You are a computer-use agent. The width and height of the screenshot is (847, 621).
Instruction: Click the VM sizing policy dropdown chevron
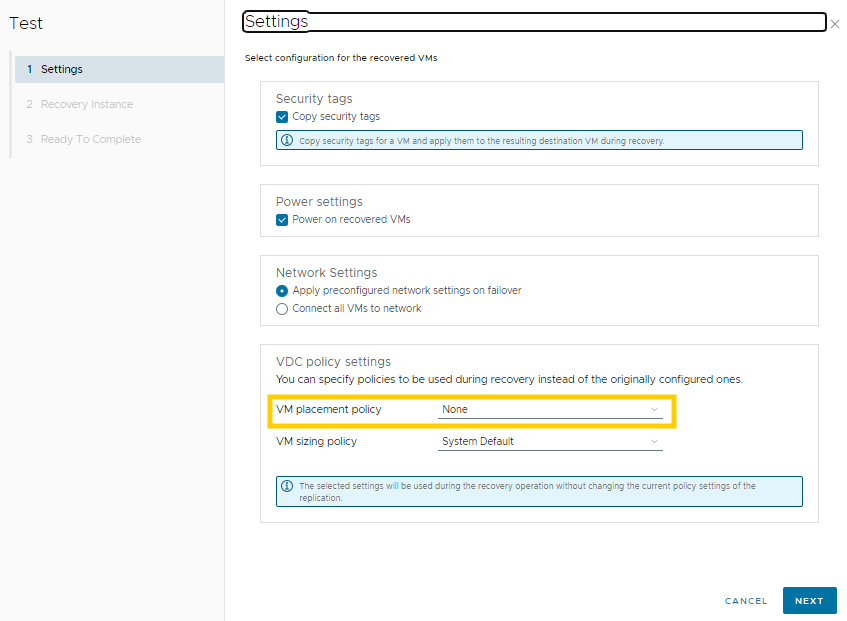654,441
